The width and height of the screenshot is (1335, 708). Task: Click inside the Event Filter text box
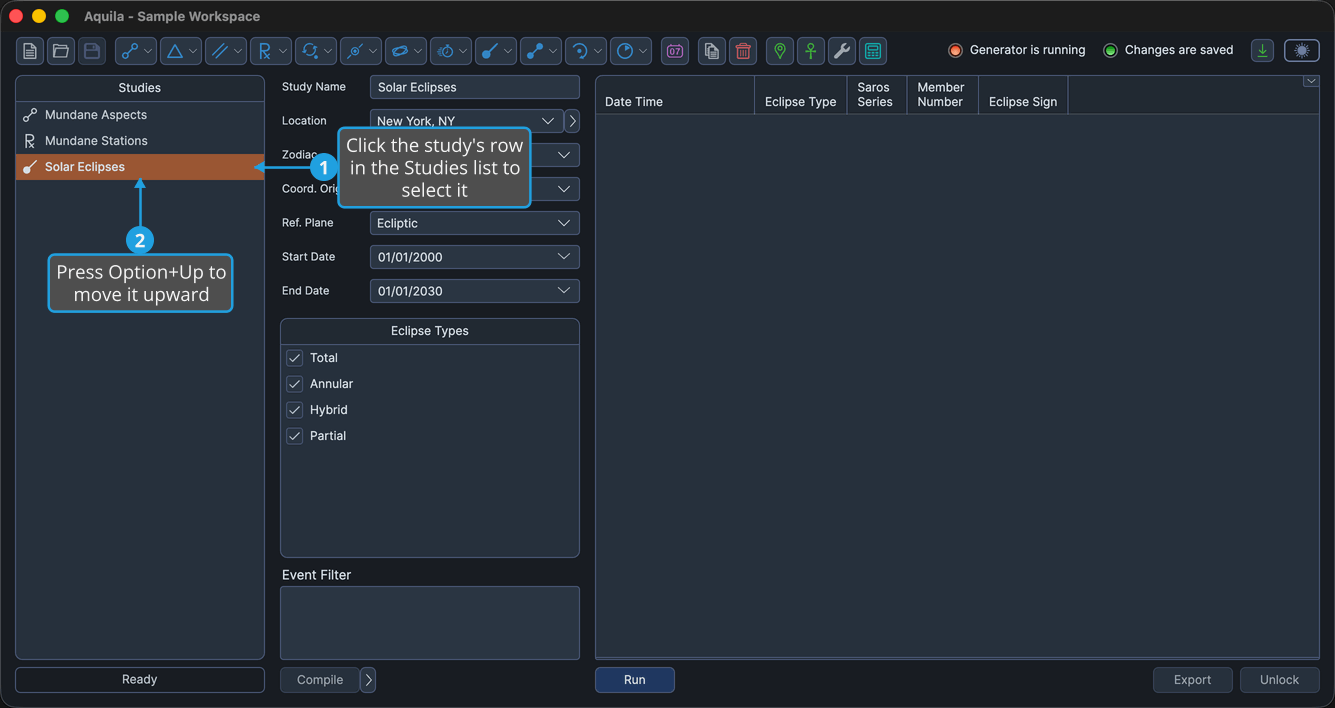430,623
